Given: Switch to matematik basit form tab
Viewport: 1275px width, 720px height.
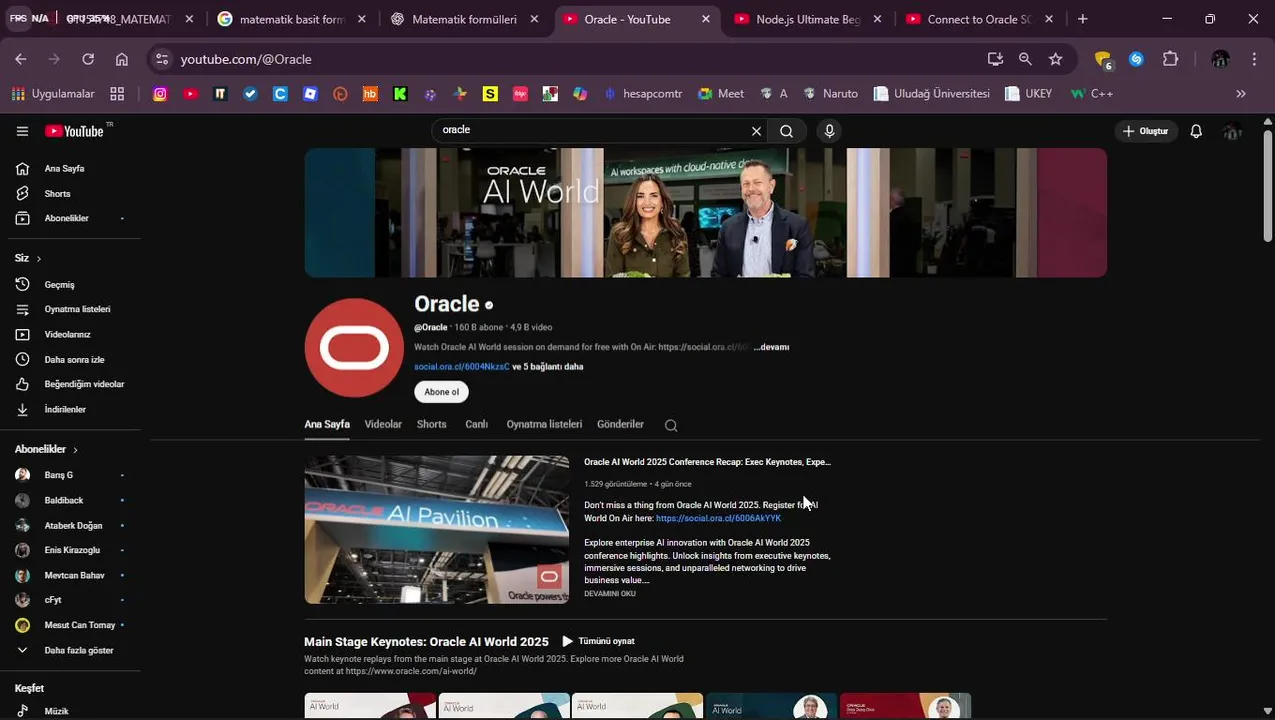Looking at the screenshot, I should coord(292,19).
